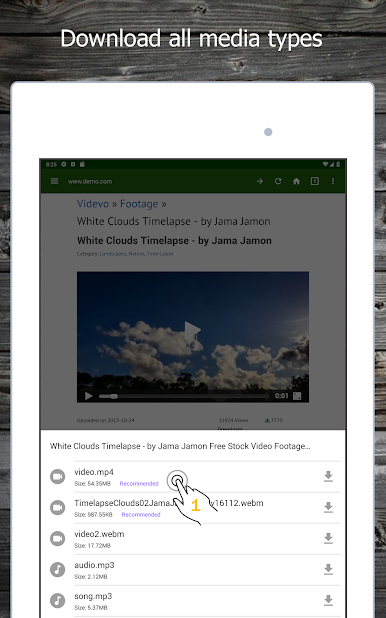Click the bold White Clouds Timelapse heading
This screenshot has height=618, width=386.
pos(174,240)
